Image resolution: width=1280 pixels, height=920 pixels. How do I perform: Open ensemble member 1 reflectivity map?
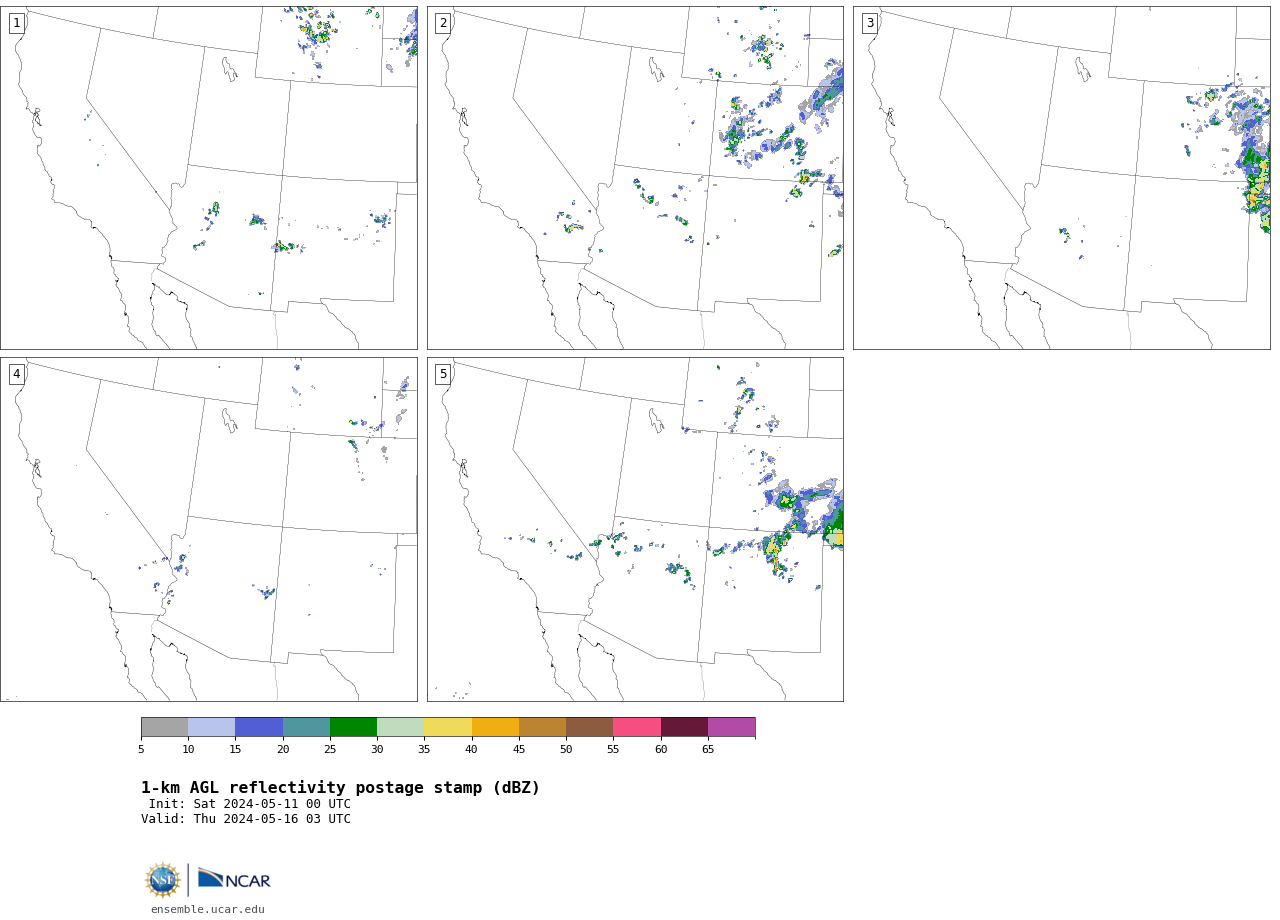(209, 178)
